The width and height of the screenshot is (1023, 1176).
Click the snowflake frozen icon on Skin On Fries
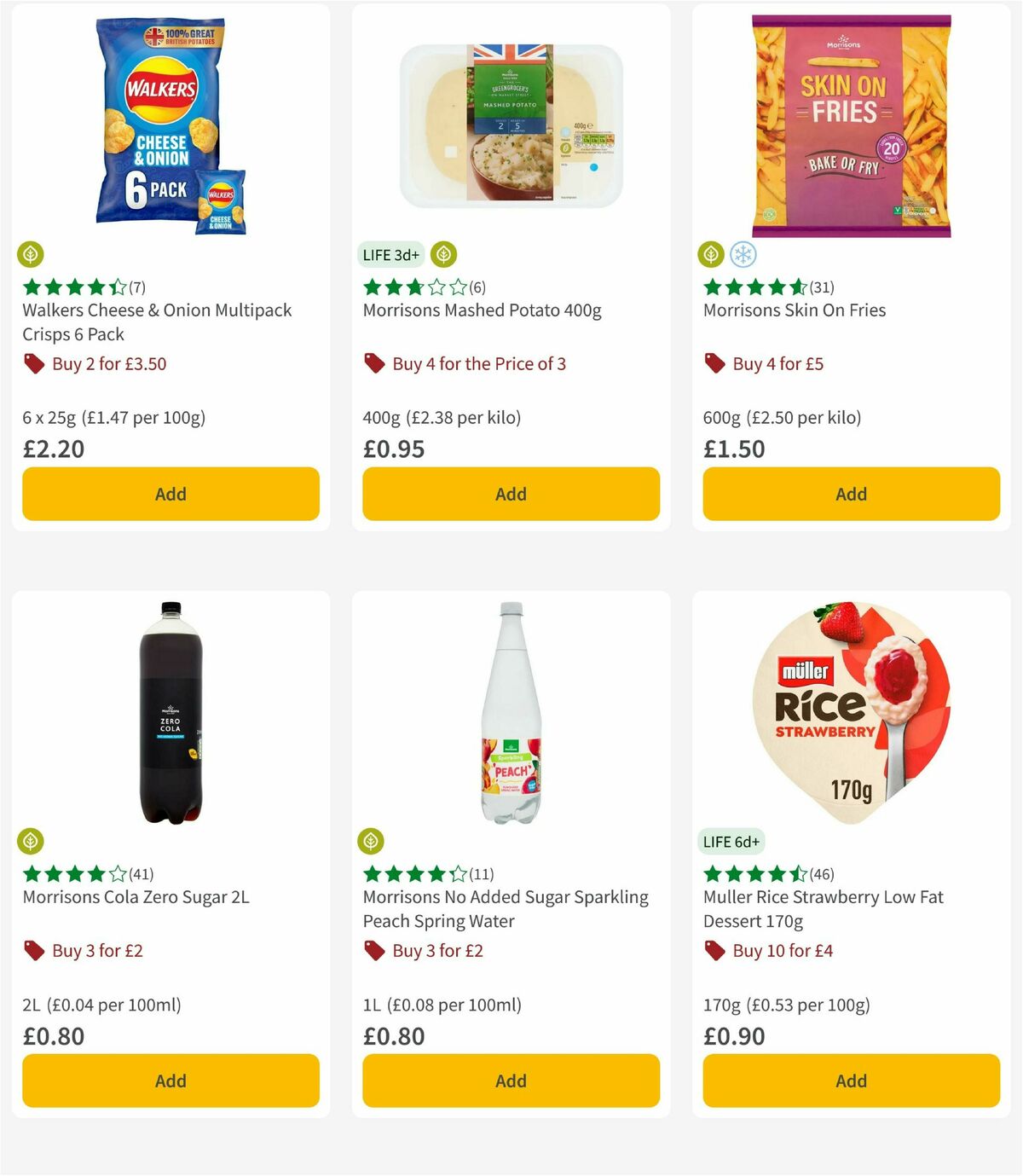[744, 254]
